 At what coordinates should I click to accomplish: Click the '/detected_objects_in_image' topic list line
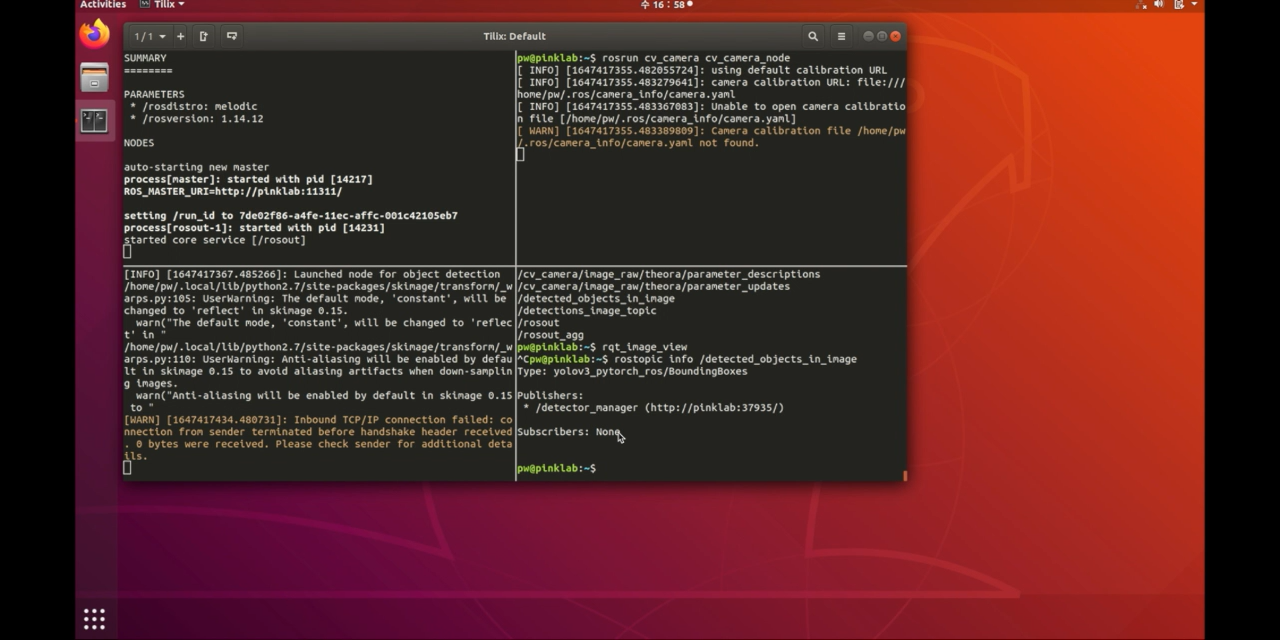[x=596, y=298]
